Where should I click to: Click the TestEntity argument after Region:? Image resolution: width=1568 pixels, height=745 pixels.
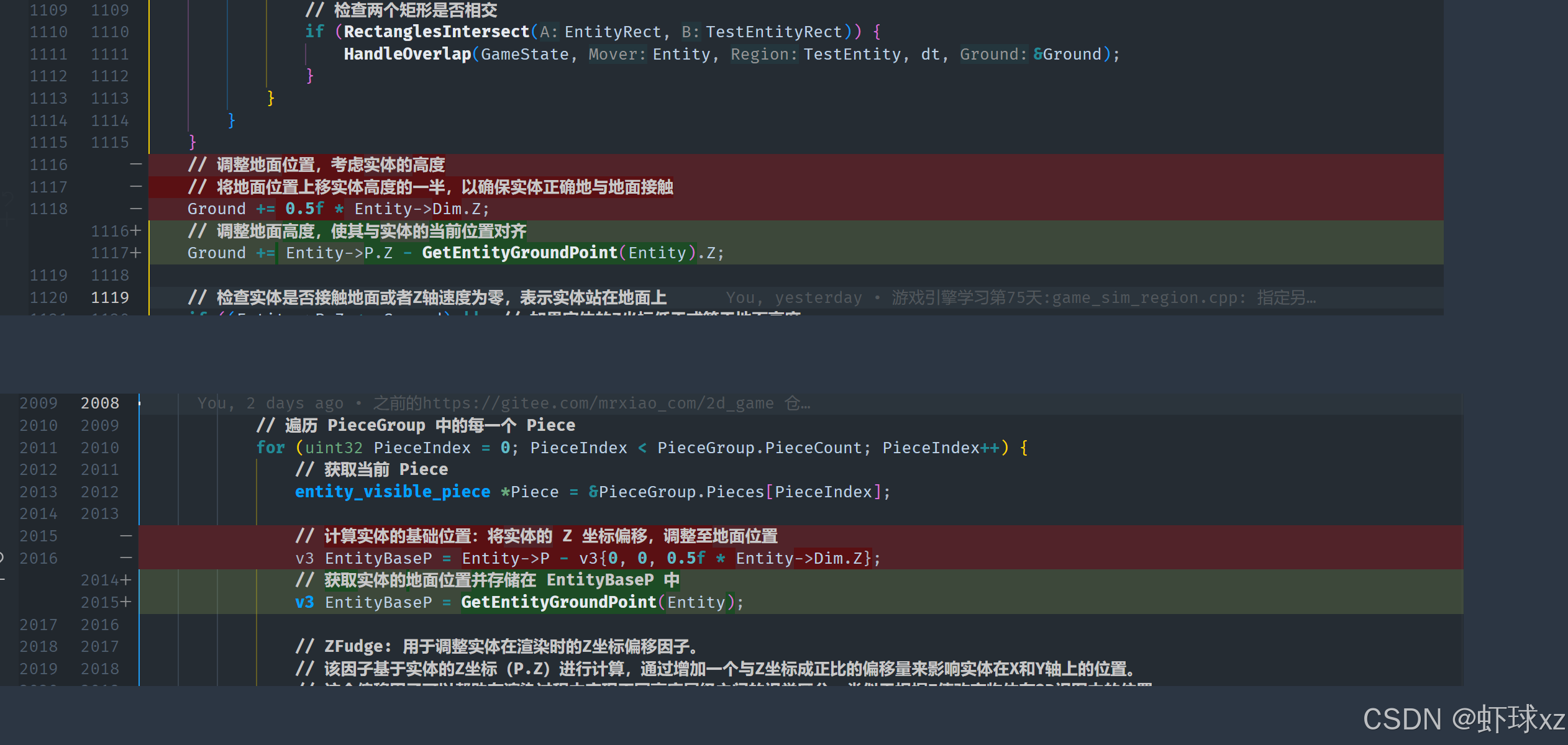coord(852,54)
